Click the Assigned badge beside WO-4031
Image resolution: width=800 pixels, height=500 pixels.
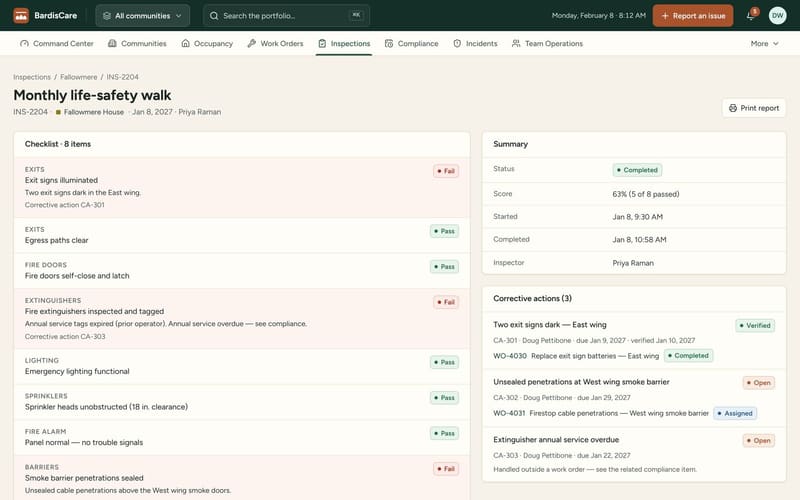(735, 413)
